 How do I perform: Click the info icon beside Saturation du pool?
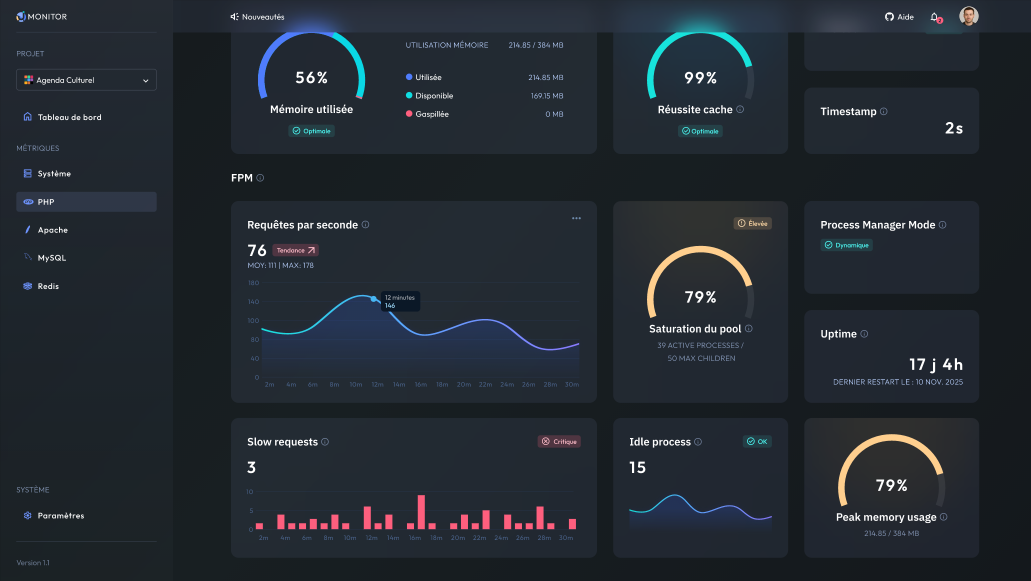click(749, 328)
